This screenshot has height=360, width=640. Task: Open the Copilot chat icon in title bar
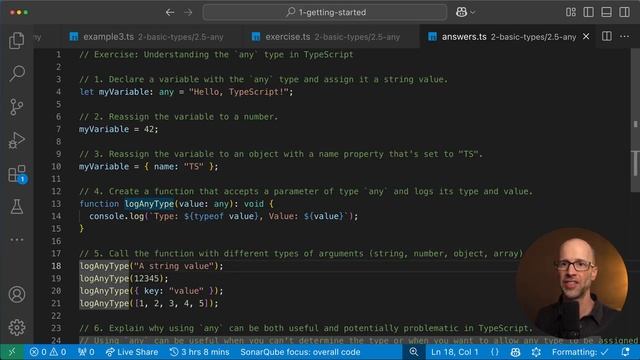coord(461,12)
